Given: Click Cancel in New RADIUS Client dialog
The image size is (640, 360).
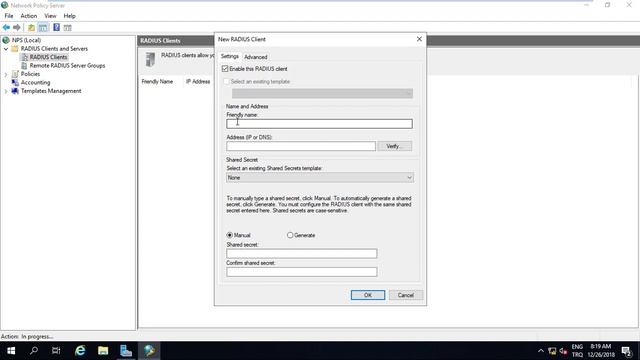Looking at the screenshot, I should pyautogui.click(x=406, y=295).
